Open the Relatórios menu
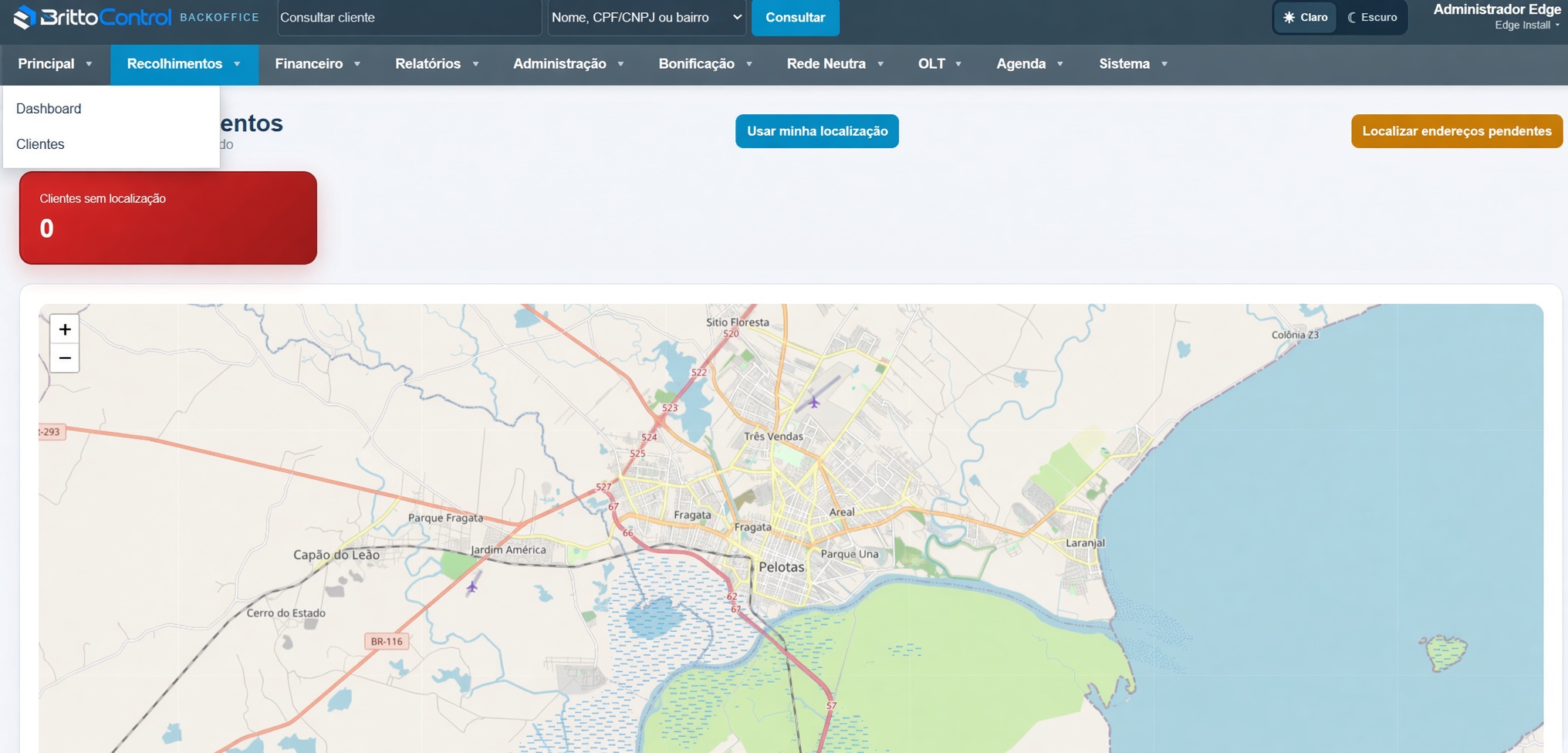This screenshot has width=1568, height=753. click(x=437, y=64)
